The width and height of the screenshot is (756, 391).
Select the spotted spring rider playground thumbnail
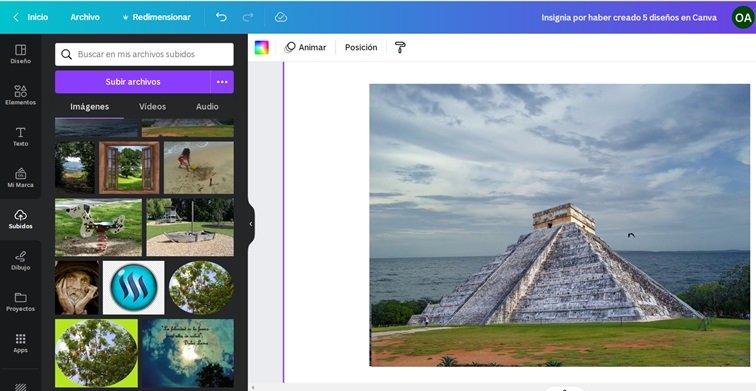(98, 227)
